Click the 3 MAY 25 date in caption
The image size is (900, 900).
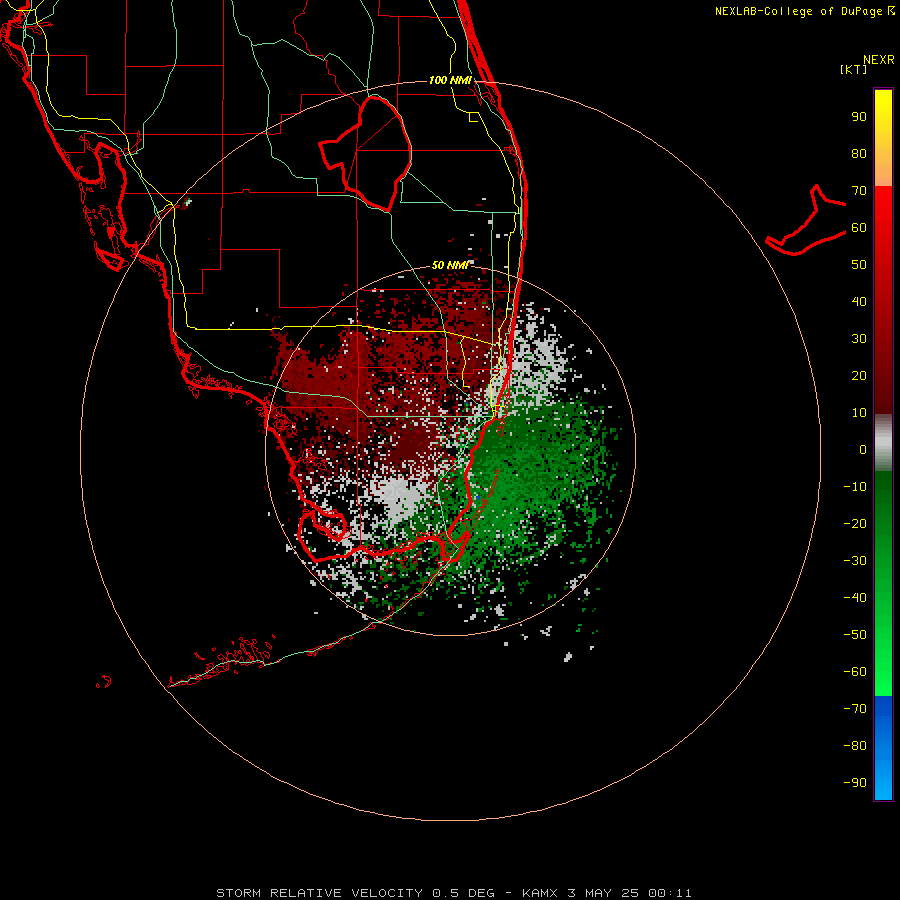point(603,893)
